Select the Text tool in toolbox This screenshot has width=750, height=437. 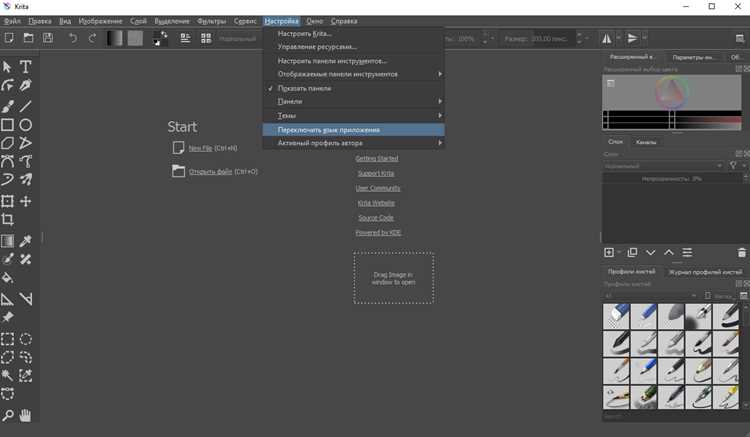25,66
